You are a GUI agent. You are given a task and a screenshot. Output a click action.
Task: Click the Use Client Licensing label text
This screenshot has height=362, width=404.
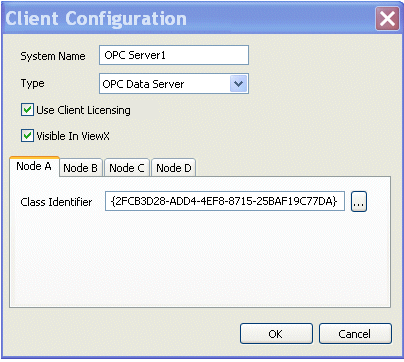pyautogui.click(x=83, y=110)
